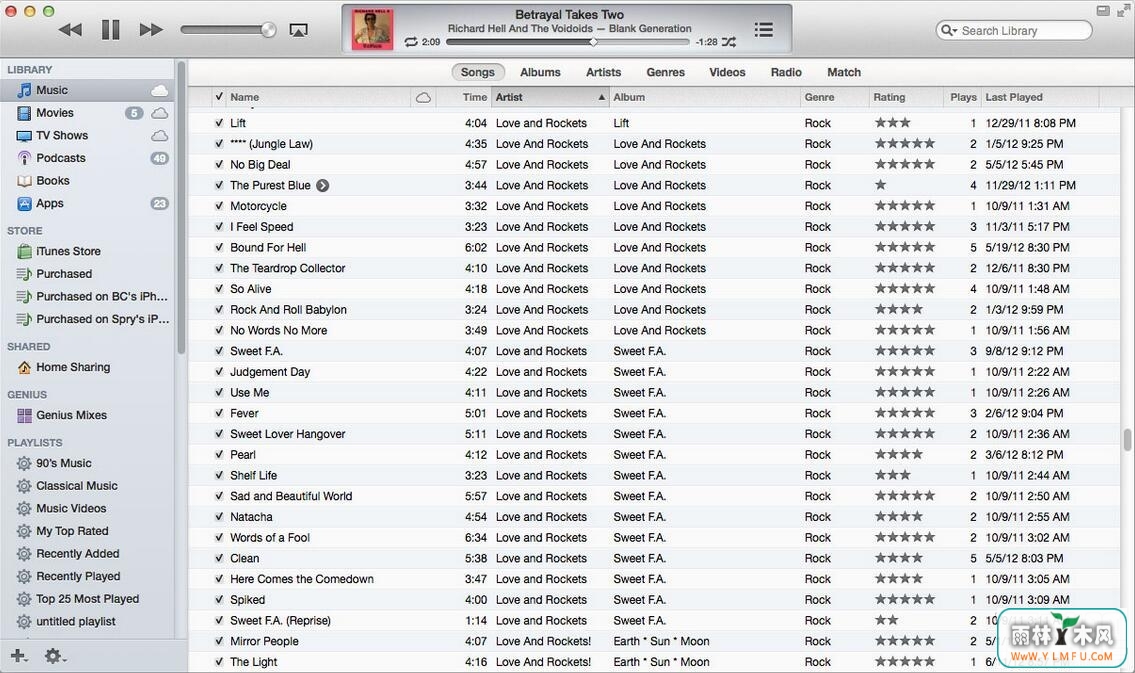Click the Search Library field

click(1014, 30)
